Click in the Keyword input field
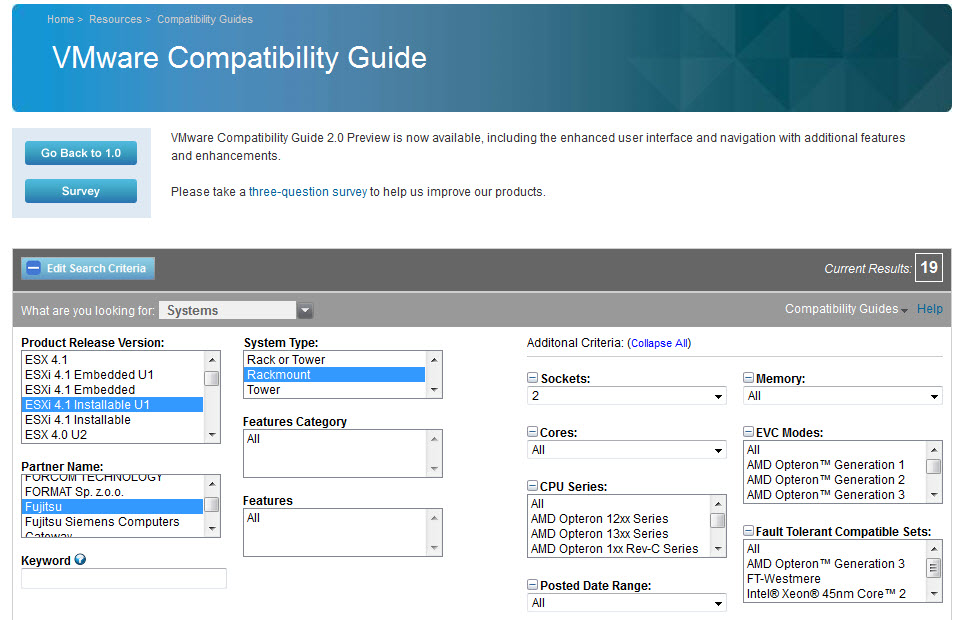This screenshot has width=973, height=620. click(x=124, y=578)
